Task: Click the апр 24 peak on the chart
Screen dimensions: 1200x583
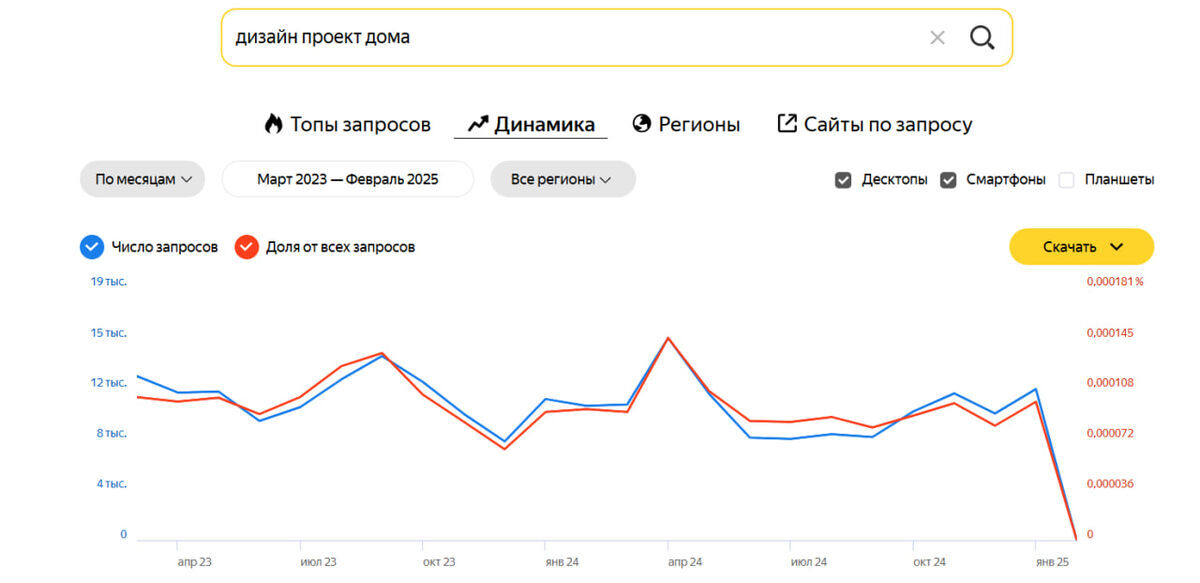Action: 668,338
